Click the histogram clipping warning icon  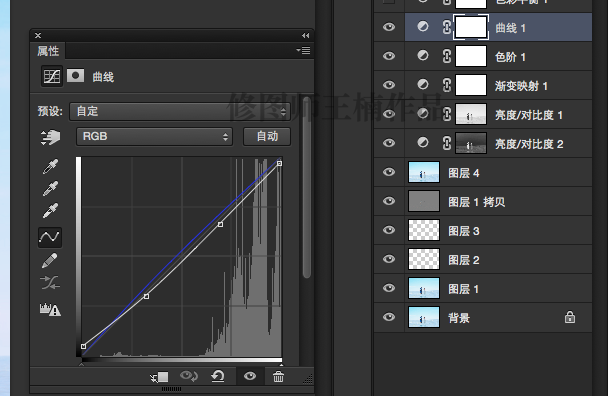[50, 309]
